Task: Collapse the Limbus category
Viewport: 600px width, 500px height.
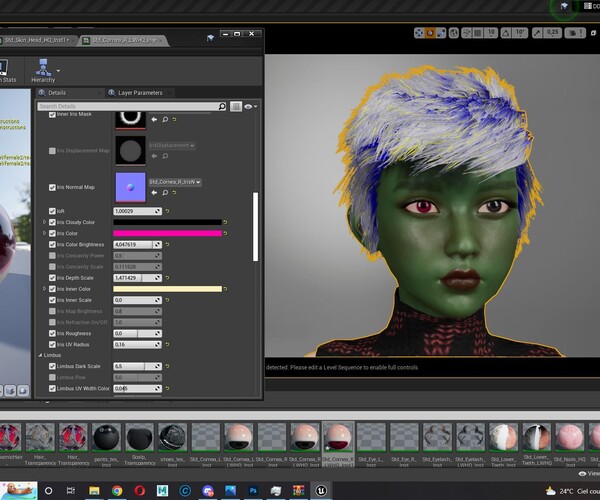Action: pos(40,355)
